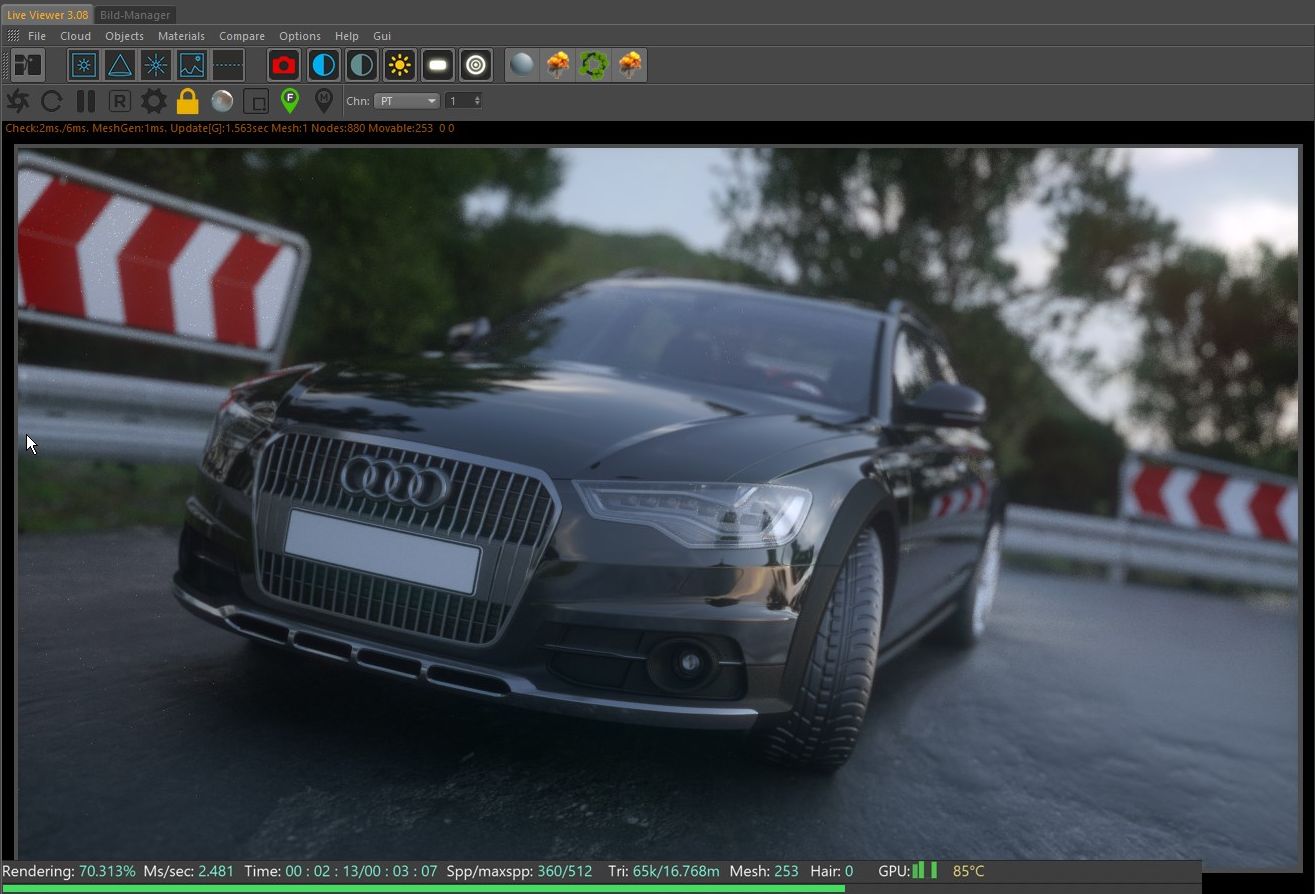
Task: Click the grey sphere material icon
Action: [x=522, y=66]
